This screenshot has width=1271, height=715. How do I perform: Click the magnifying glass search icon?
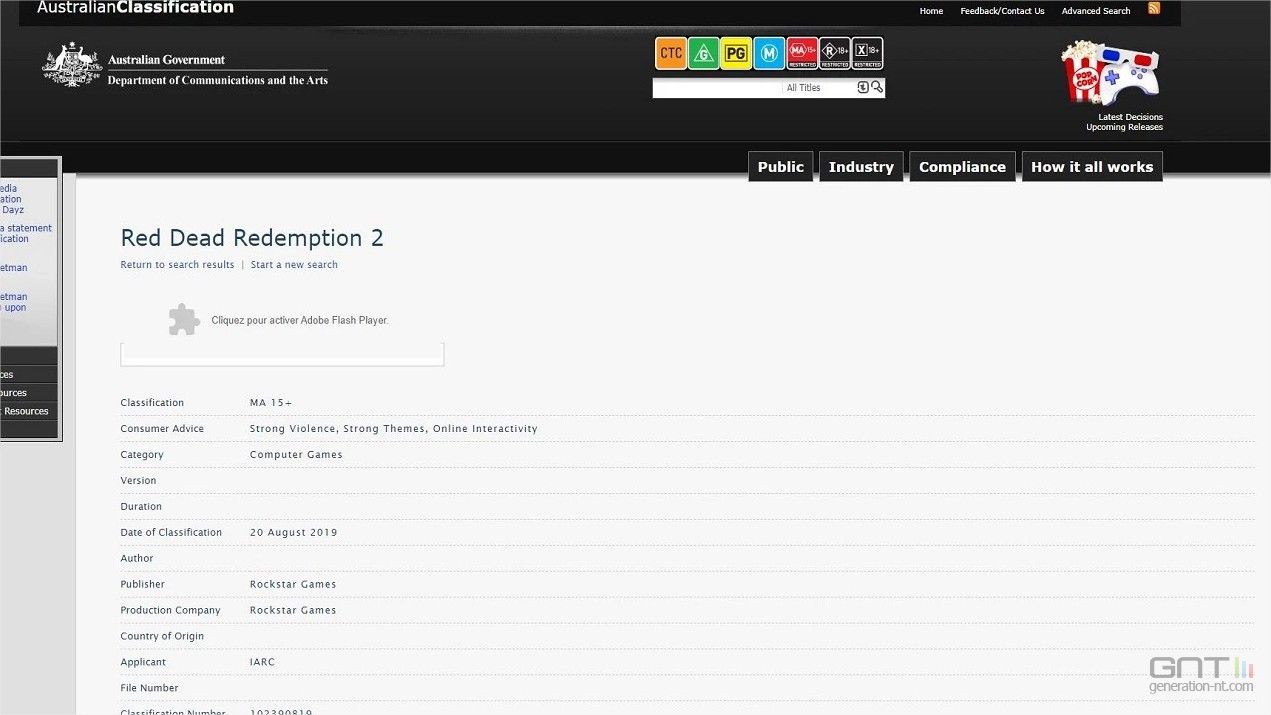[x=877, y=88]
